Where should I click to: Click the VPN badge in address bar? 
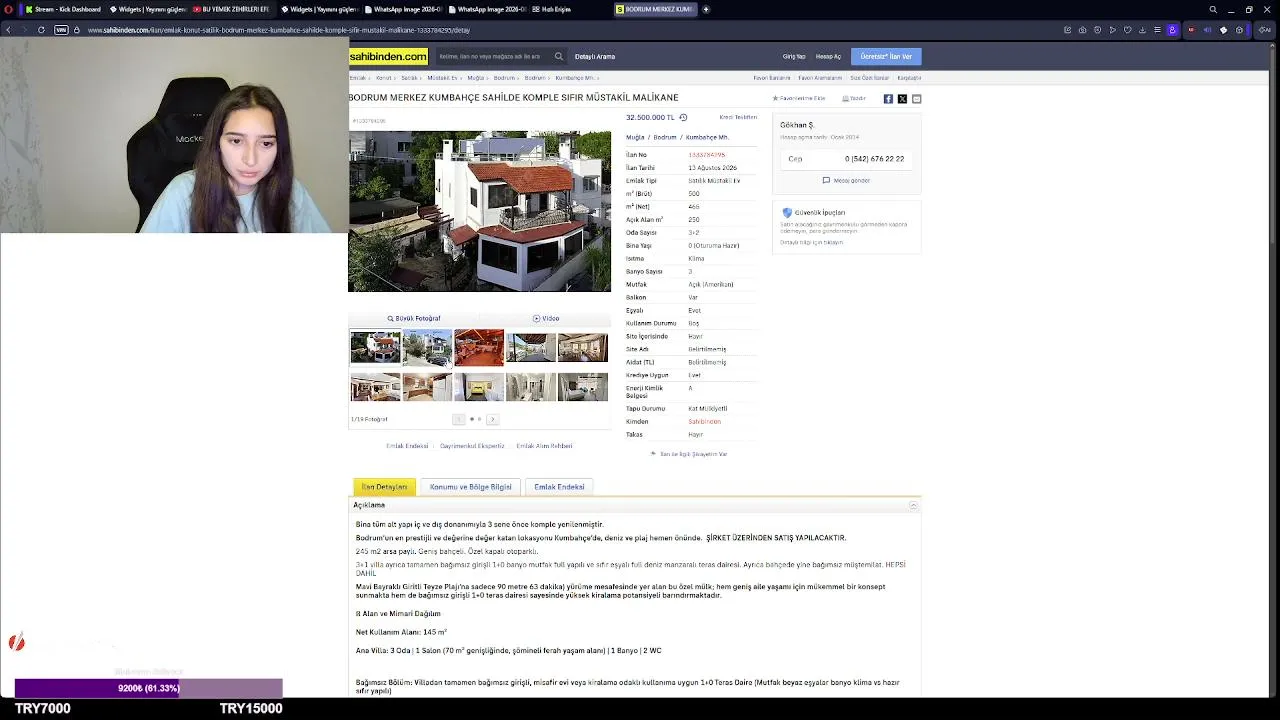pyautogui.click(x=61, y=30)
